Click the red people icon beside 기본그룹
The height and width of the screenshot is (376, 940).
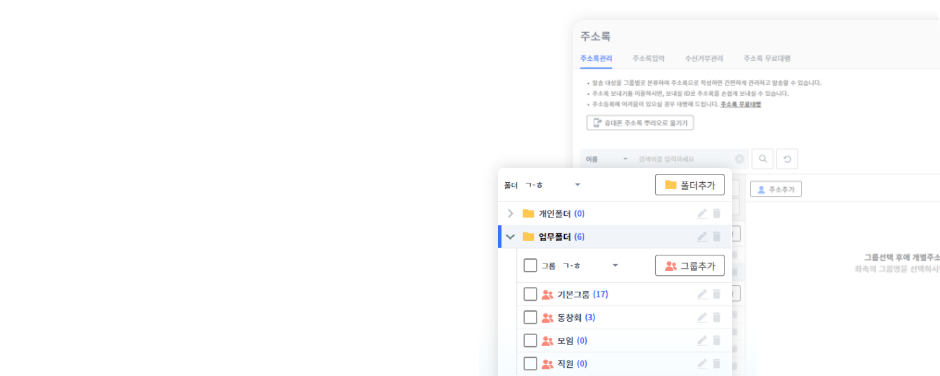coord(547,294)
